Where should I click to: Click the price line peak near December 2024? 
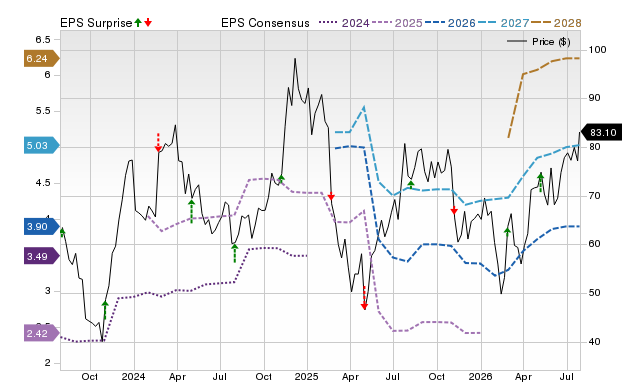tap(295, 60)
